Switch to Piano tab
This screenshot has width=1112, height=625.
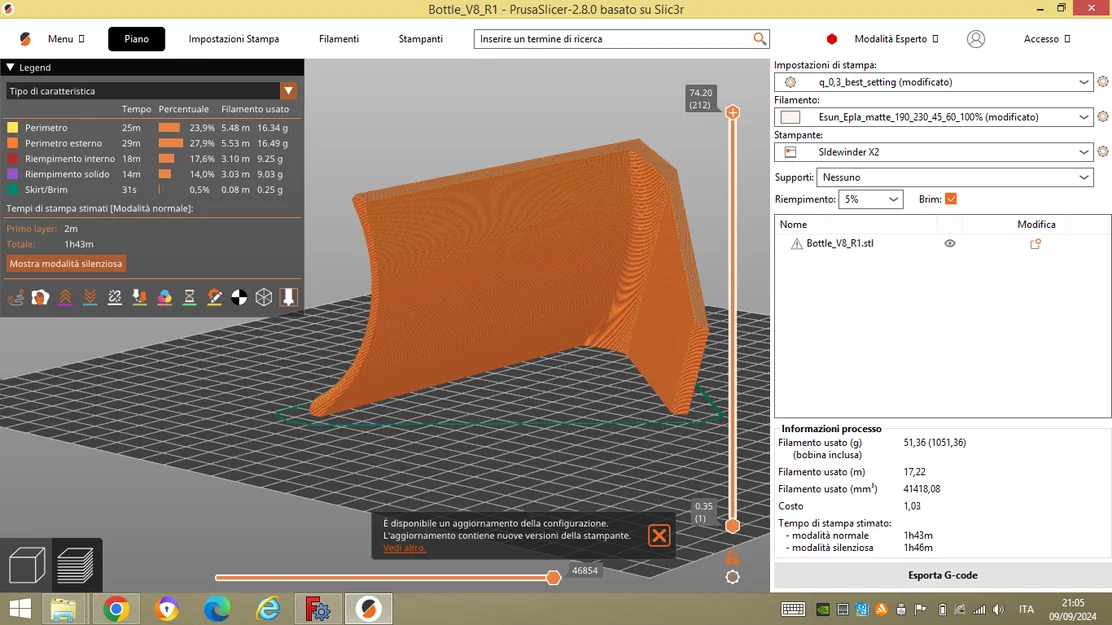[136, 39]
